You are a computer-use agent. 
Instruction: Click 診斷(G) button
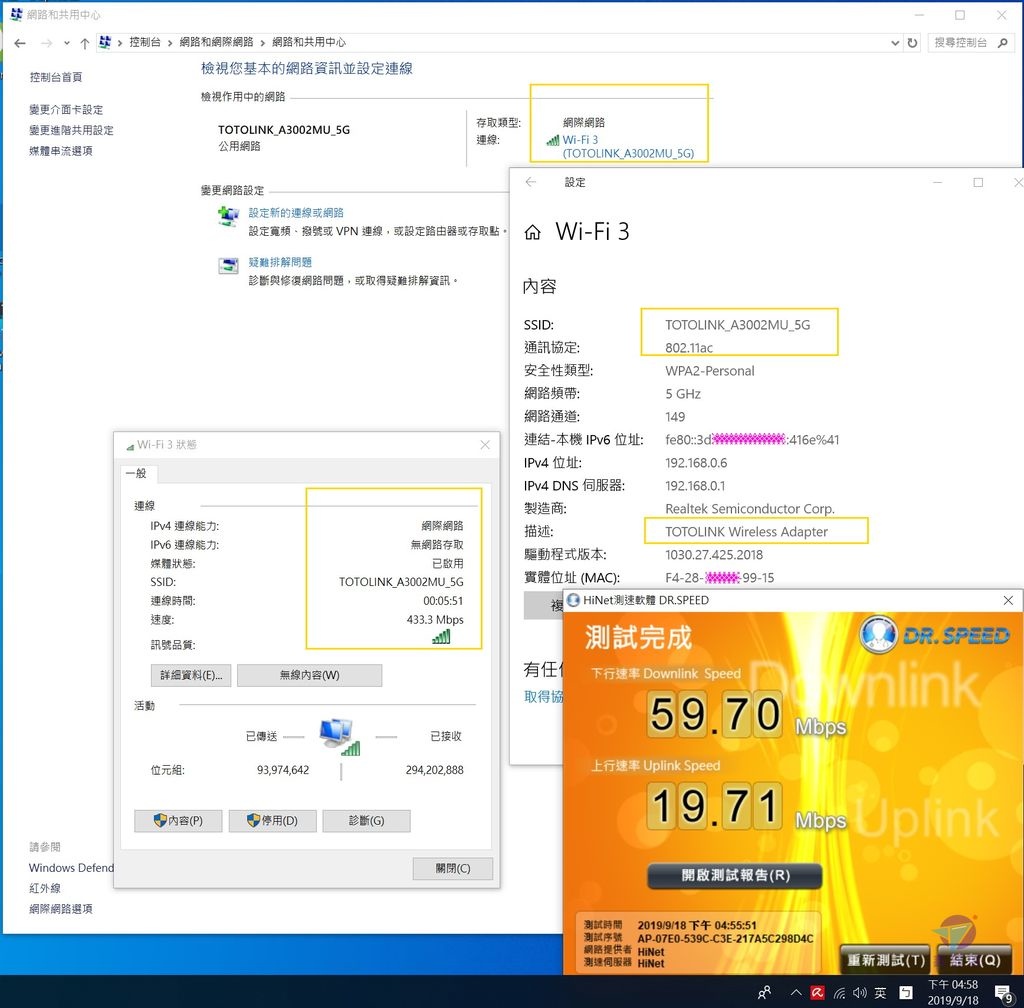tap(366, 821)
